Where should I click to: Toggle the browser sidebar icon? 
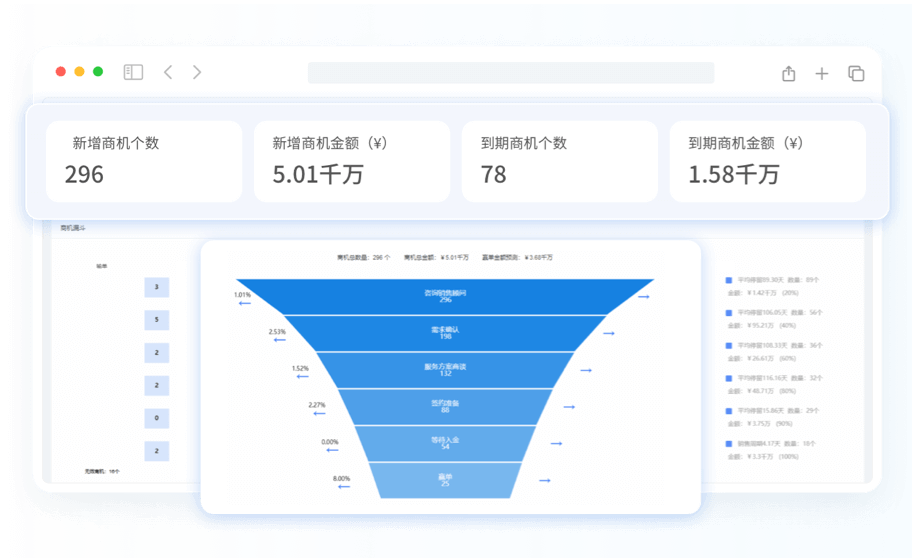click(133, 72)
